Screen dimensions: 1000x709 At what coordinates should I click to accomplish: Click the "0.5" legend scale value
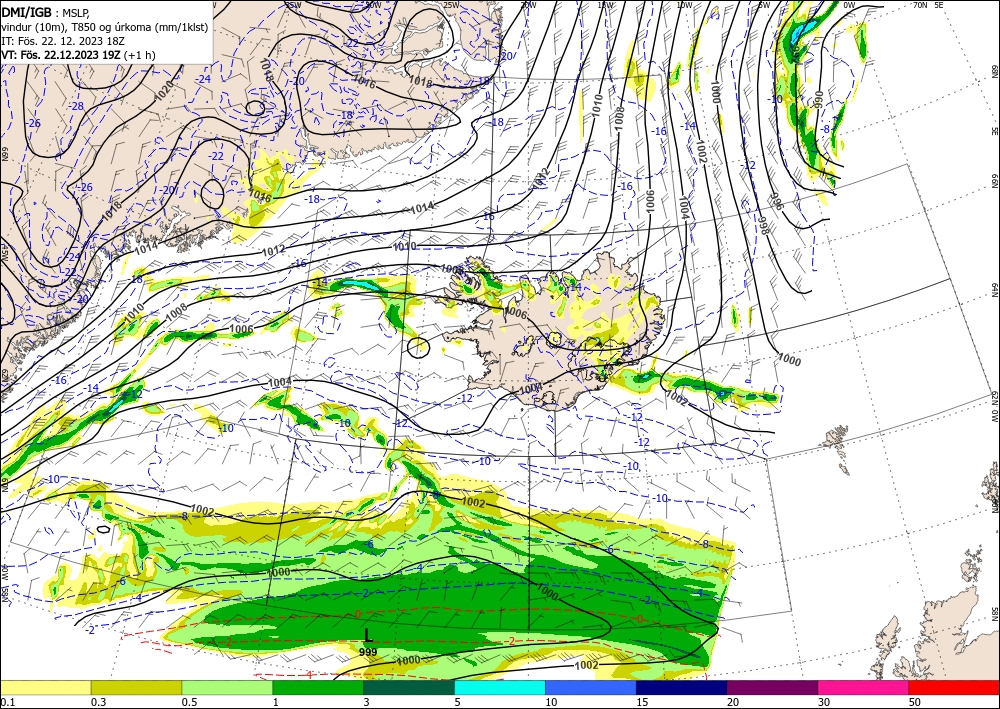click(x=189, y=702)
